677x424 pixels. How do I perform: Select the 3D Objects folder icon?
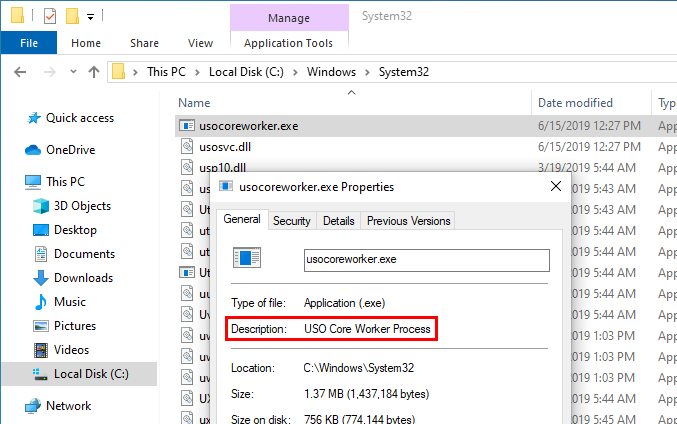click(x=41, y=206)
